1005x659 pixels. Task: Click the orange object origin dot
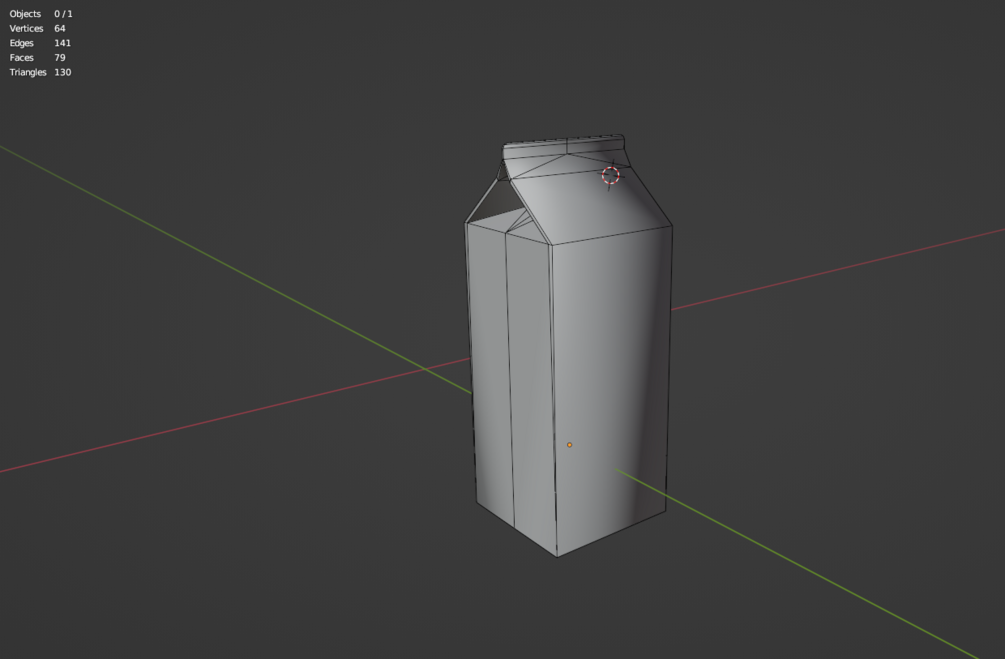tap(569, 444)
